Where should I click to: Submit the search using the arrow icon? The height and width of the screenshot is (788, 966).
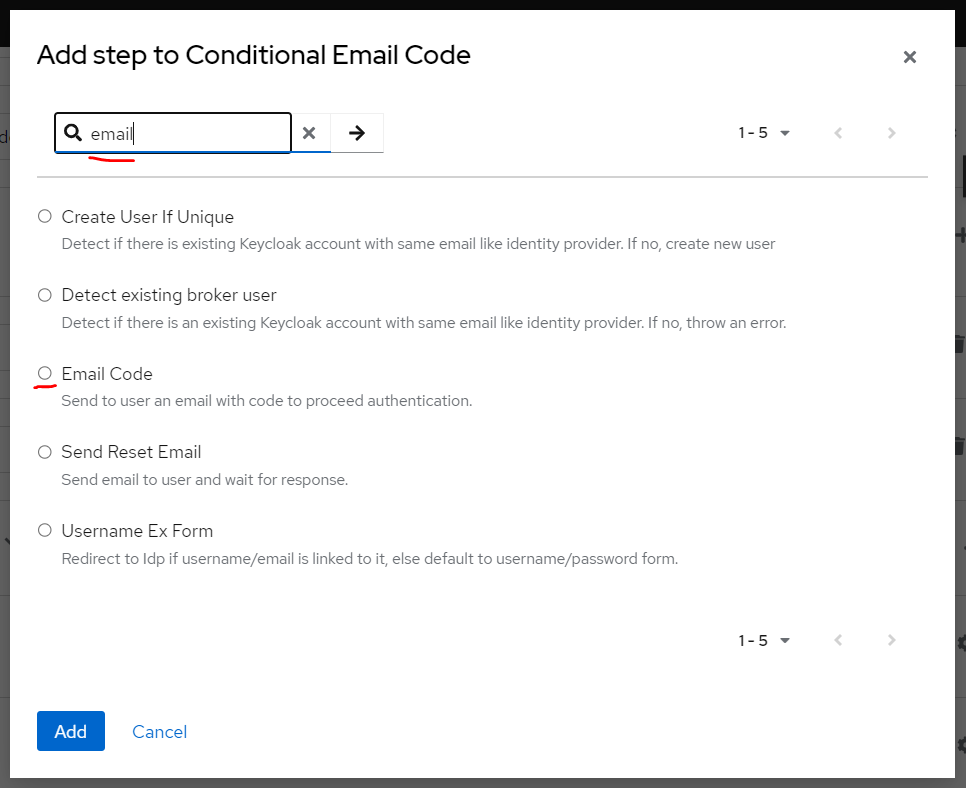pos(356,132)
